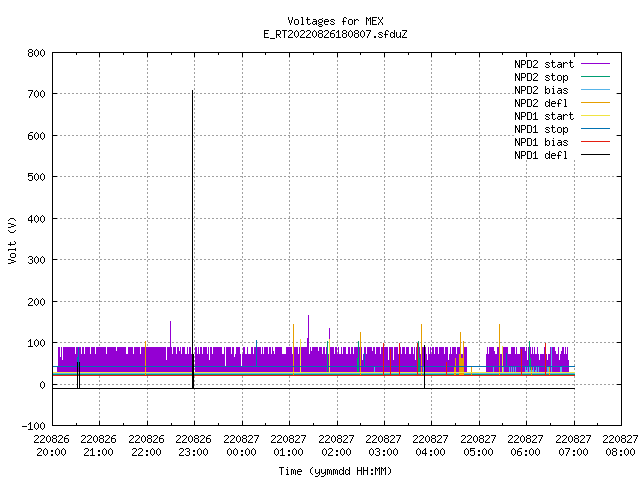Click the "NPD2 defl" legend label

click(x=541, y=103)
